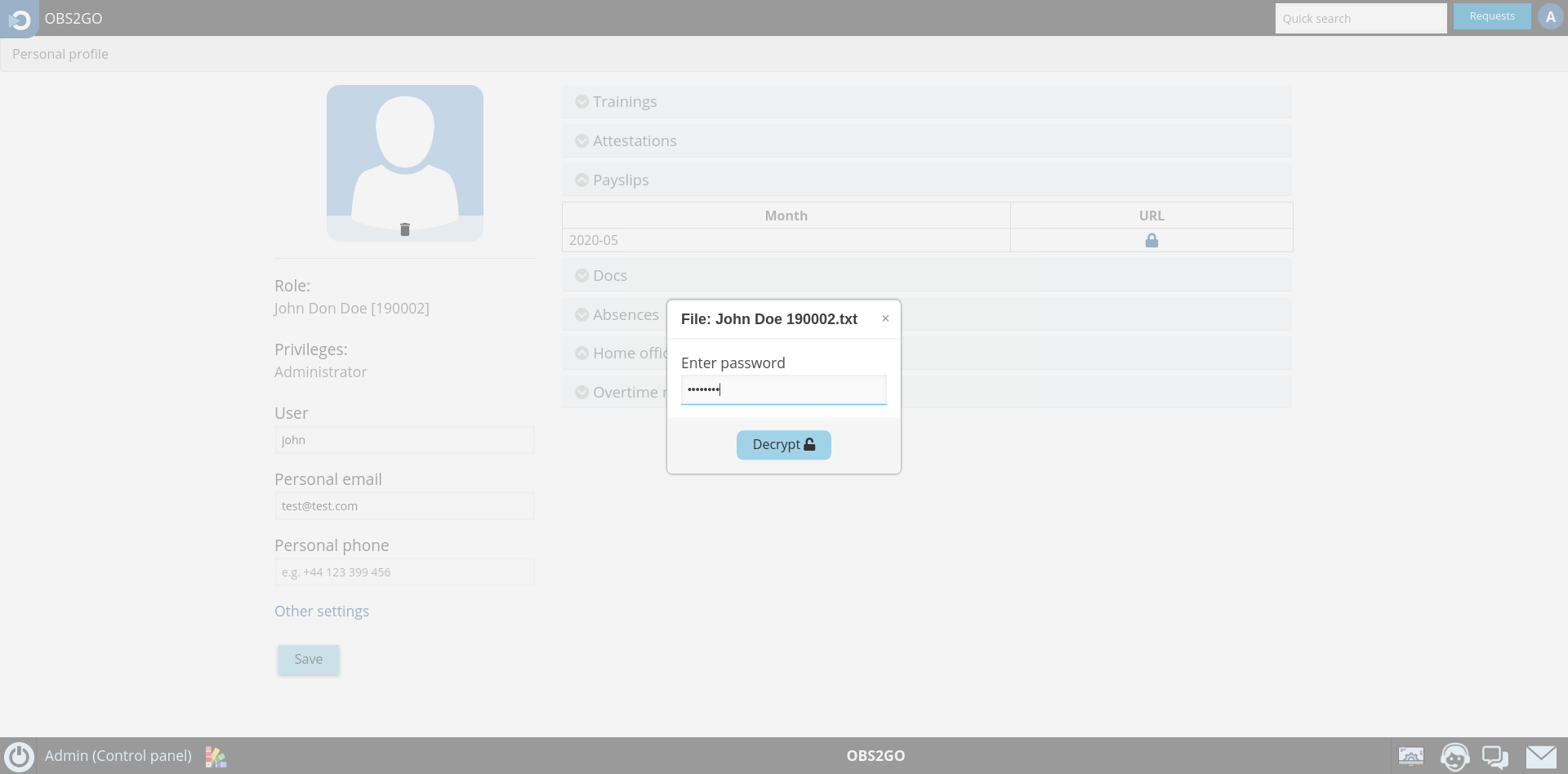Focus the Personal email field
This screenshot has width=1568, height=774.
[x=405, y=506]
